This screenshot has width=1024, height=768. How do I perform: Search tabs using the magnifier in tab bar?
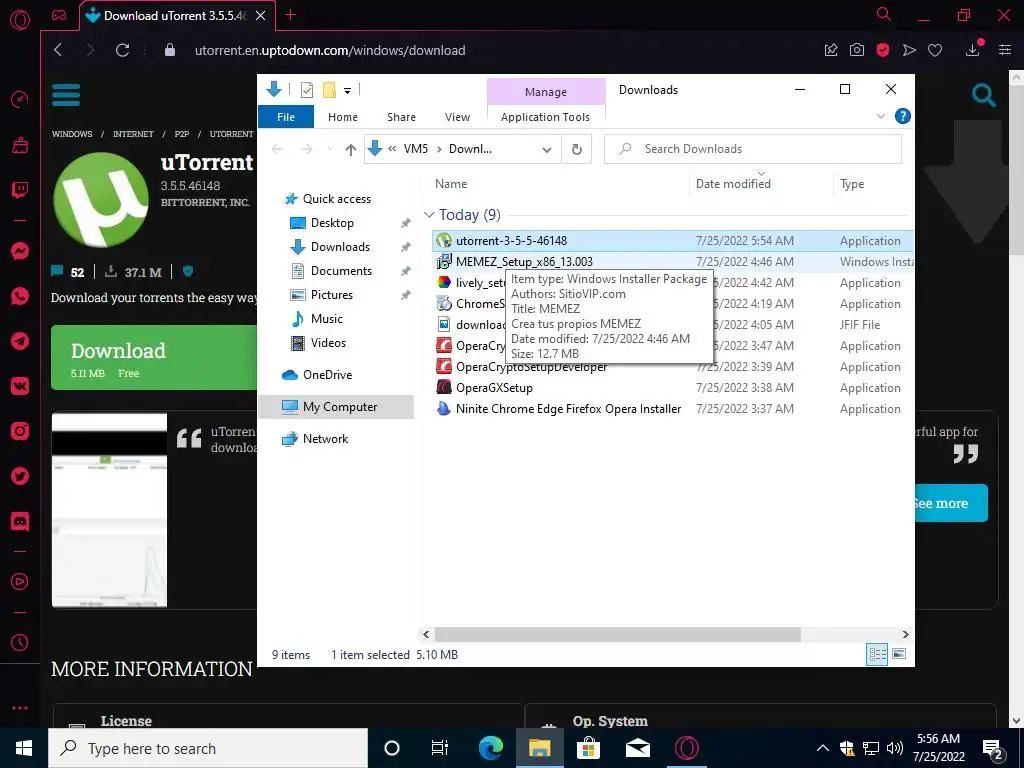tap(884, 14)
